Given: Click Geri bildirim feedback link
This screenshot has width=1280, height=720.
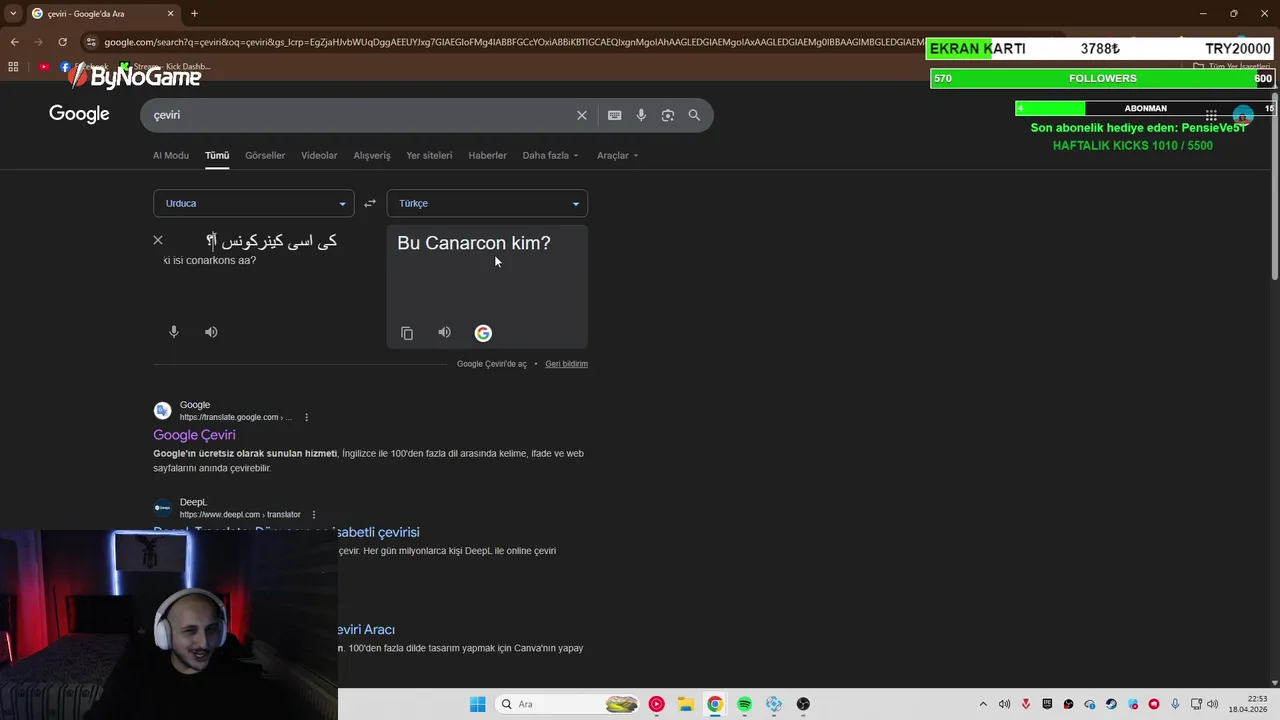Looking at the screenshot, I should point(566,364).
